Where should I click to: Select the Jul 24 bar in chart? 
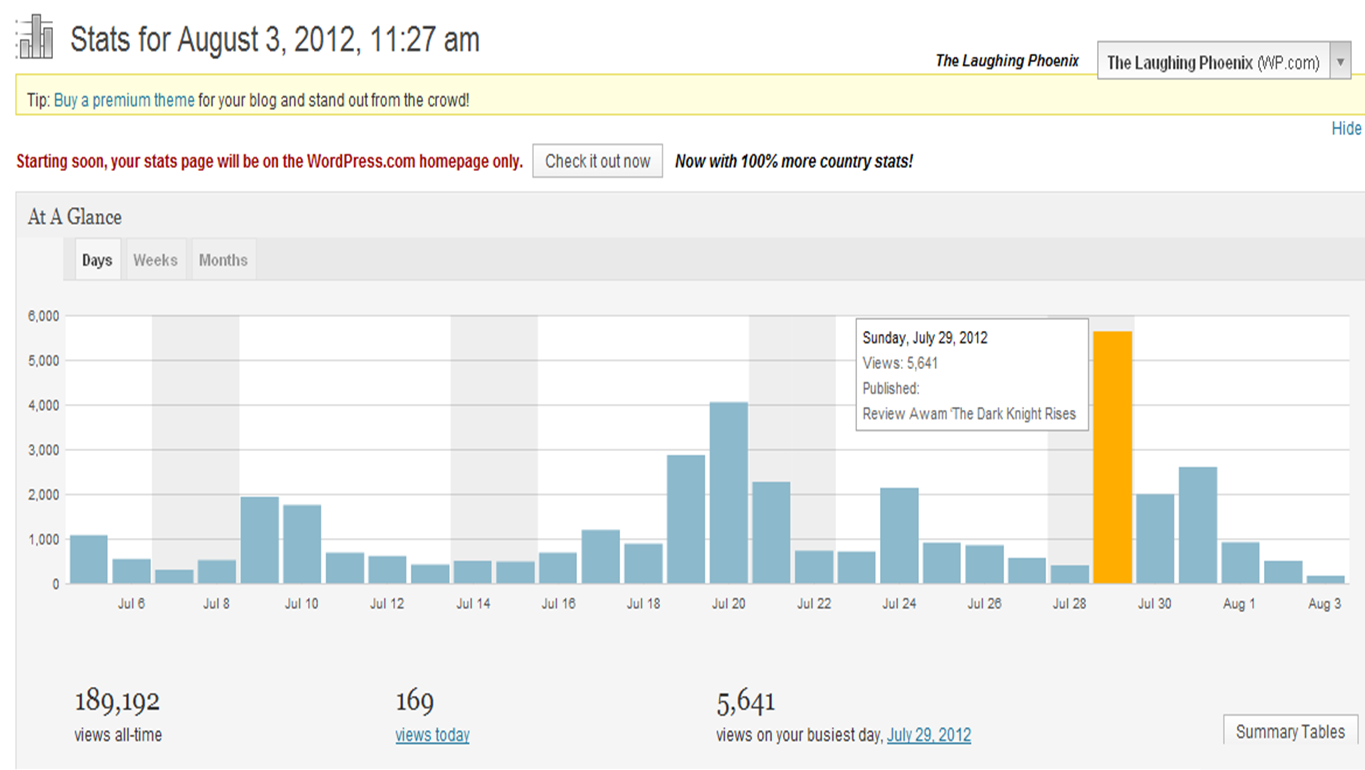point(899,535)
